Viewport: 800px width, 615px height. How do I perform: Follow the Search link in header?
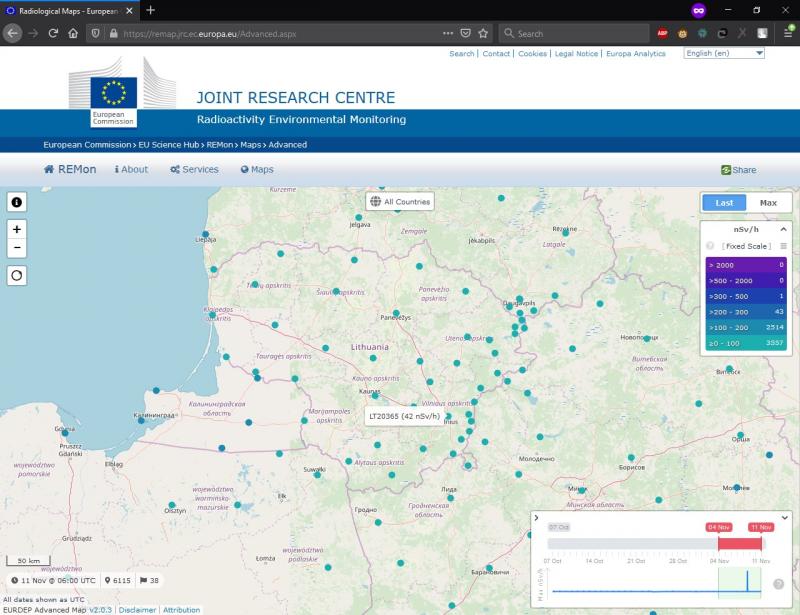pyautogui.click(x=462, y=54)
